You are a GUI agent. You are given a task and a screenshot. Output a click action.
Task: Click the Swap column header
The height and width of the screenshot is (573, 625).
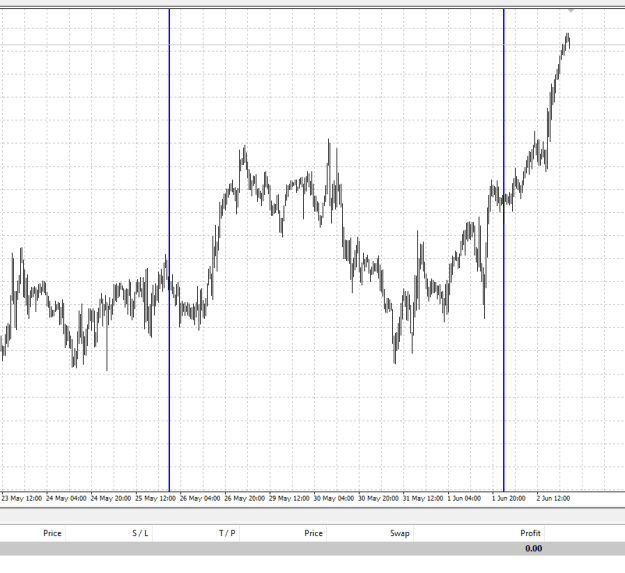pyautogui.click(x=400, y=533)
